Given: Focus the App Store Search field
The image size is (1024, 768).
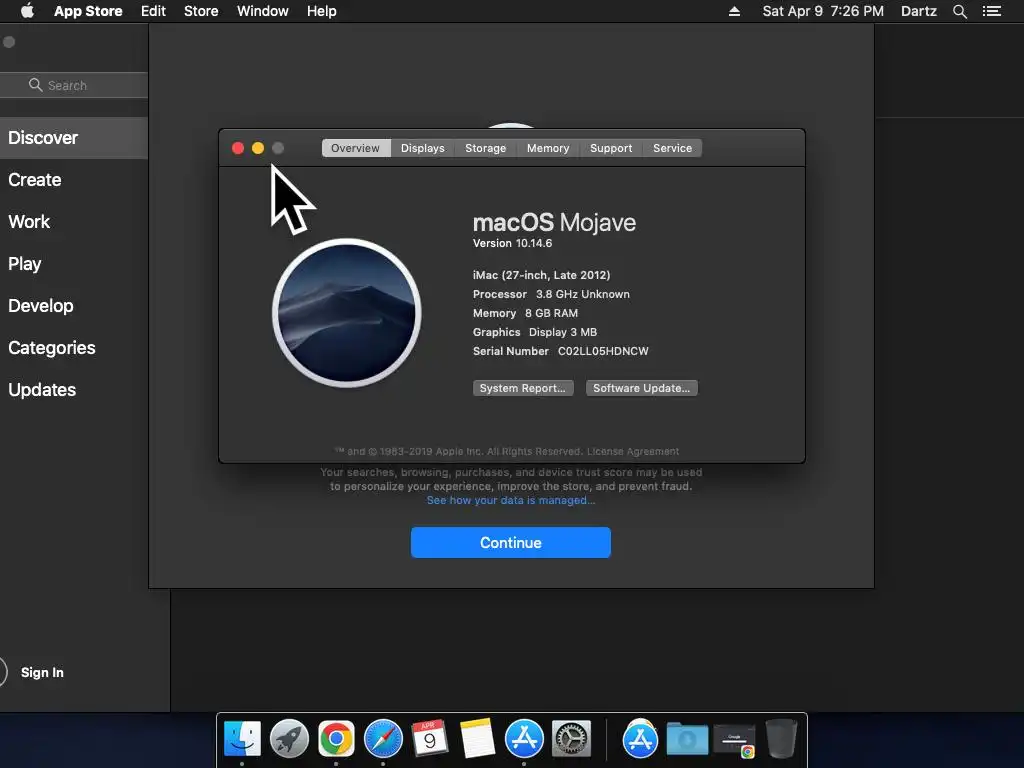Looking at the screenshot, I should [74, 85].
